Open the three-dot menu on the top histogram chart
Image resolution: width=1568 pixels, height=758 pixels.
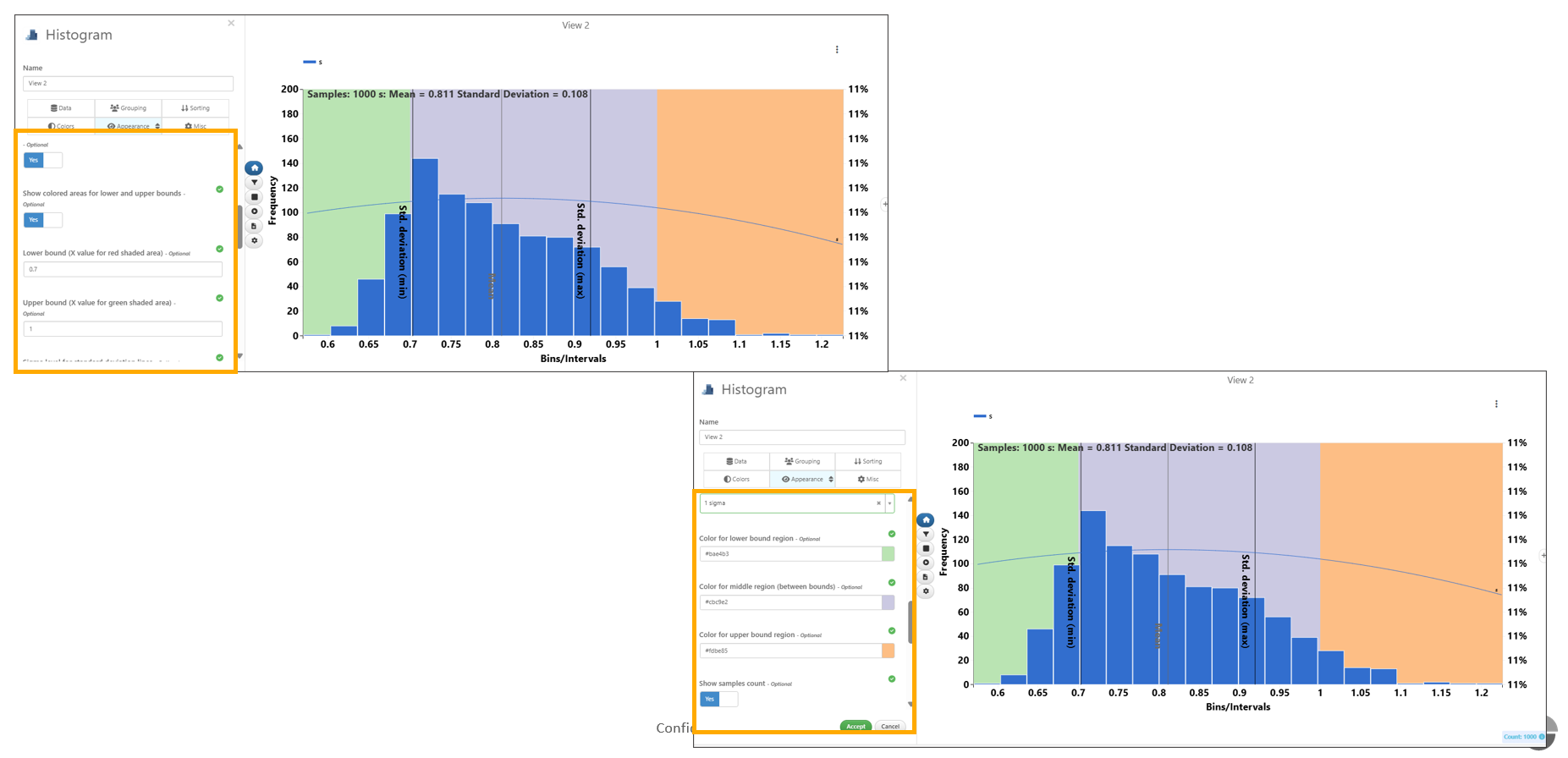pos(837,50)
